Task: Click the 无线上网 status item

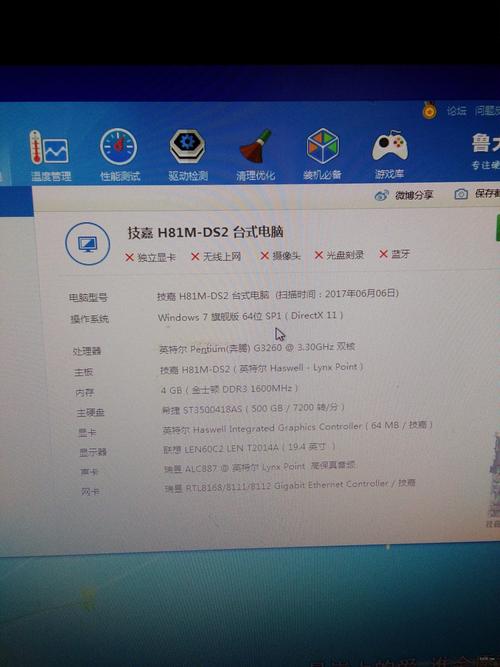Action: click(x=216, y=257)
